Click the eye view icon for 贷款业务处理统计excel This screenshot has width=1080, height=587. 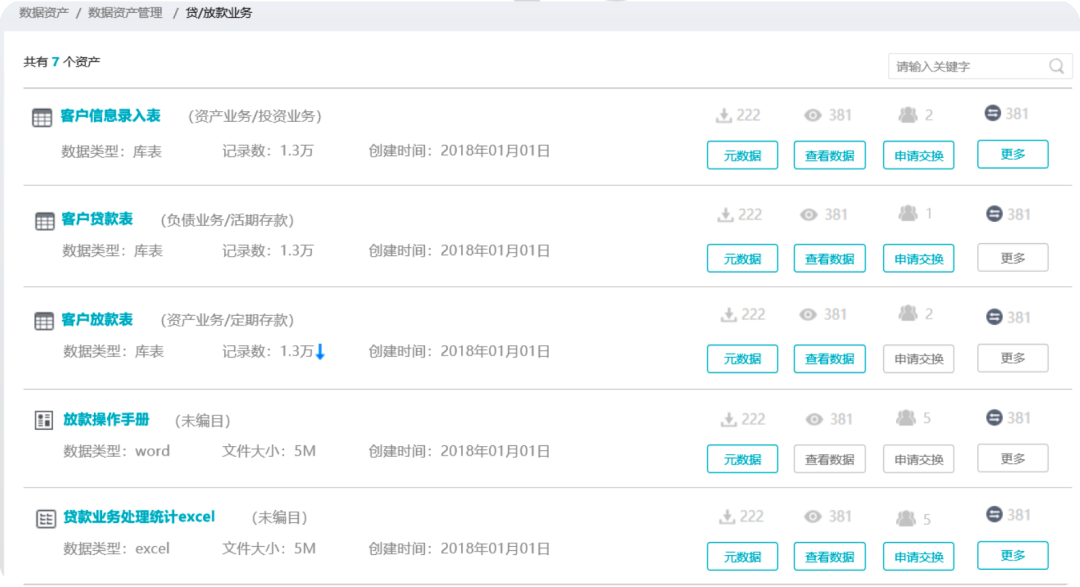tap(813, 517)
